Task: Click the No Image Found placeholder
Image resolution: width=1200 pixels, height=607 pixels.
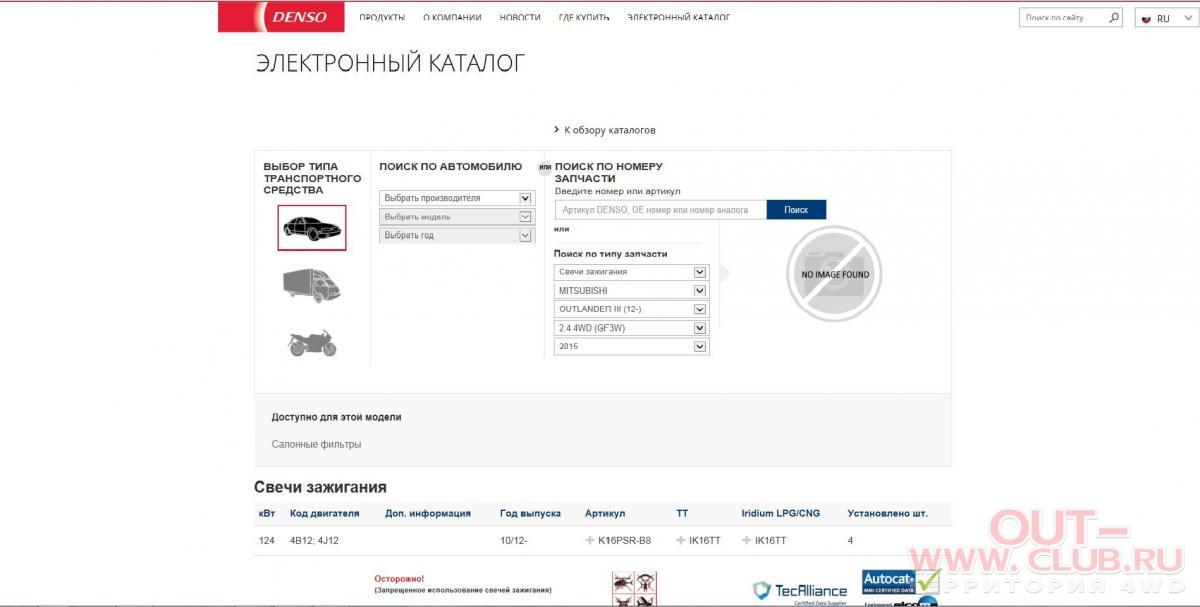Action: pos(835,274)
